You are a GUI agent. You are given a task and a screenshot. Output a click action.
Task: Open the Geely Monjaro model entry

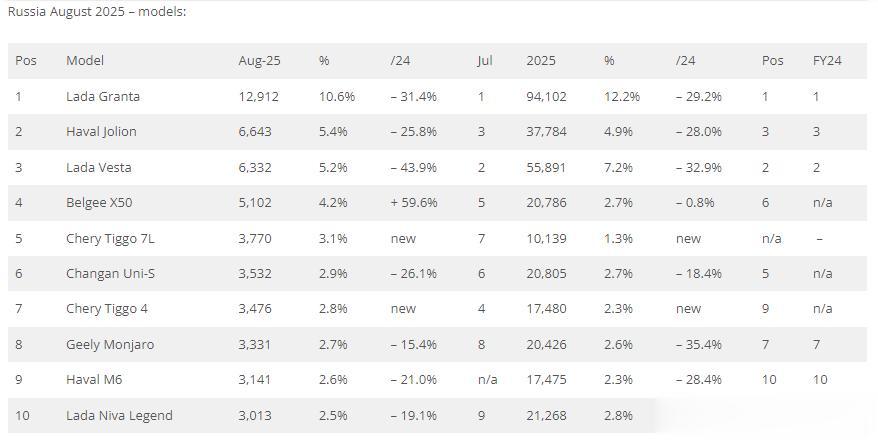pos(110,345)
